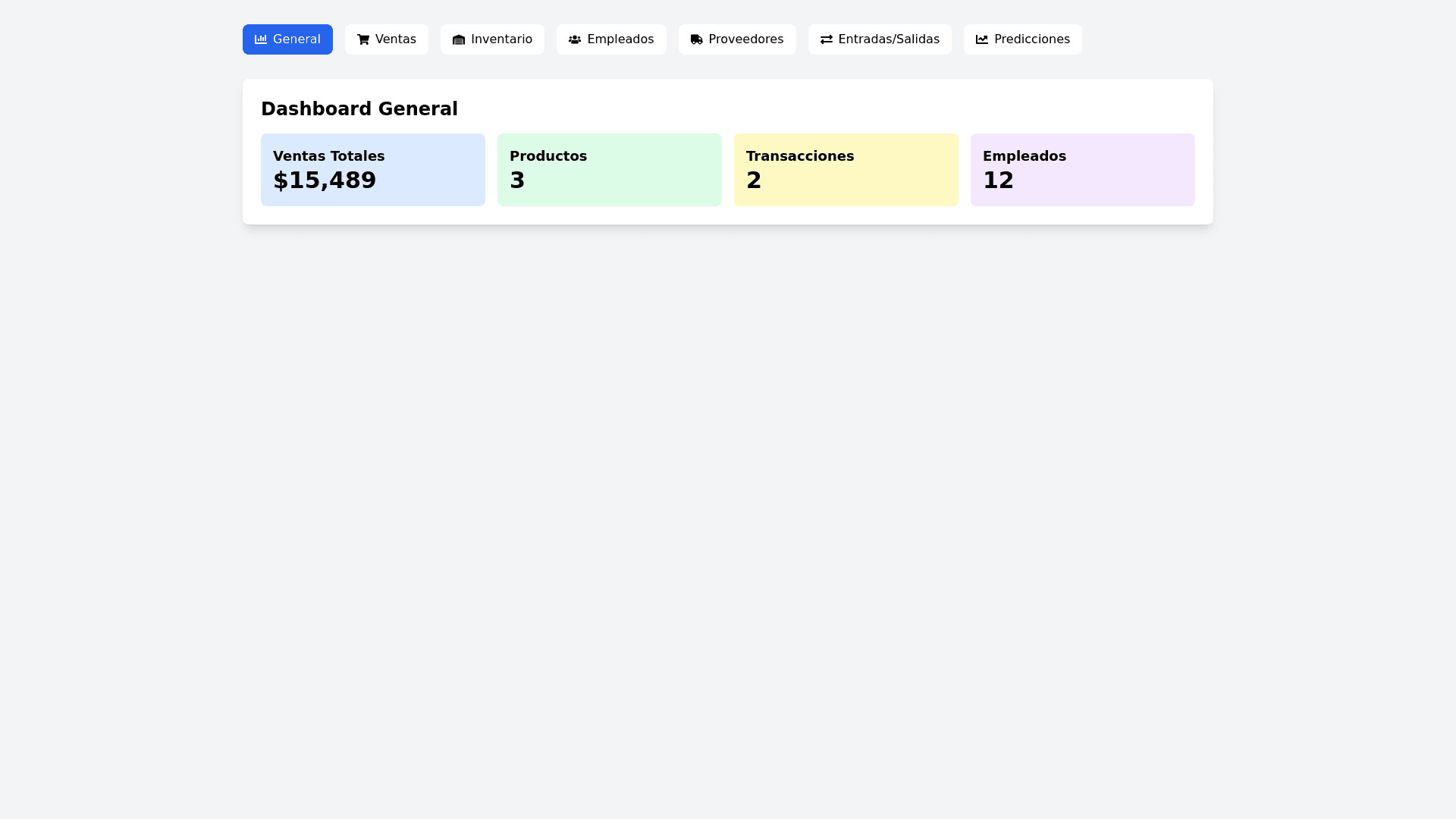Screen dimensions: 1456x819
Task: Click the truck icon for Proveedores
Action: pos(697,39)
